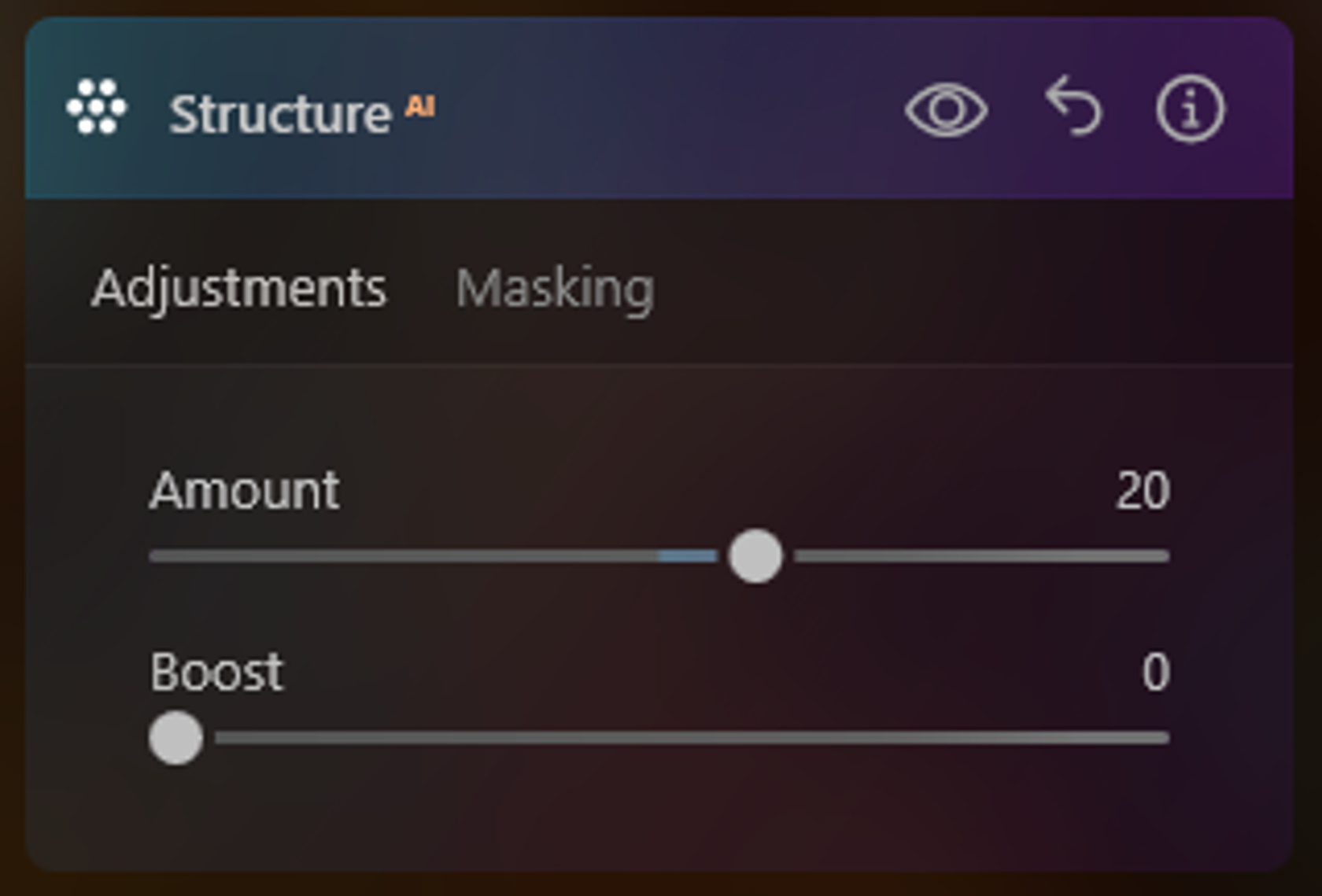Screen dimensions: 1322x896
Task: Click the Amount value field showing 20
Action: pos(1143,491)
